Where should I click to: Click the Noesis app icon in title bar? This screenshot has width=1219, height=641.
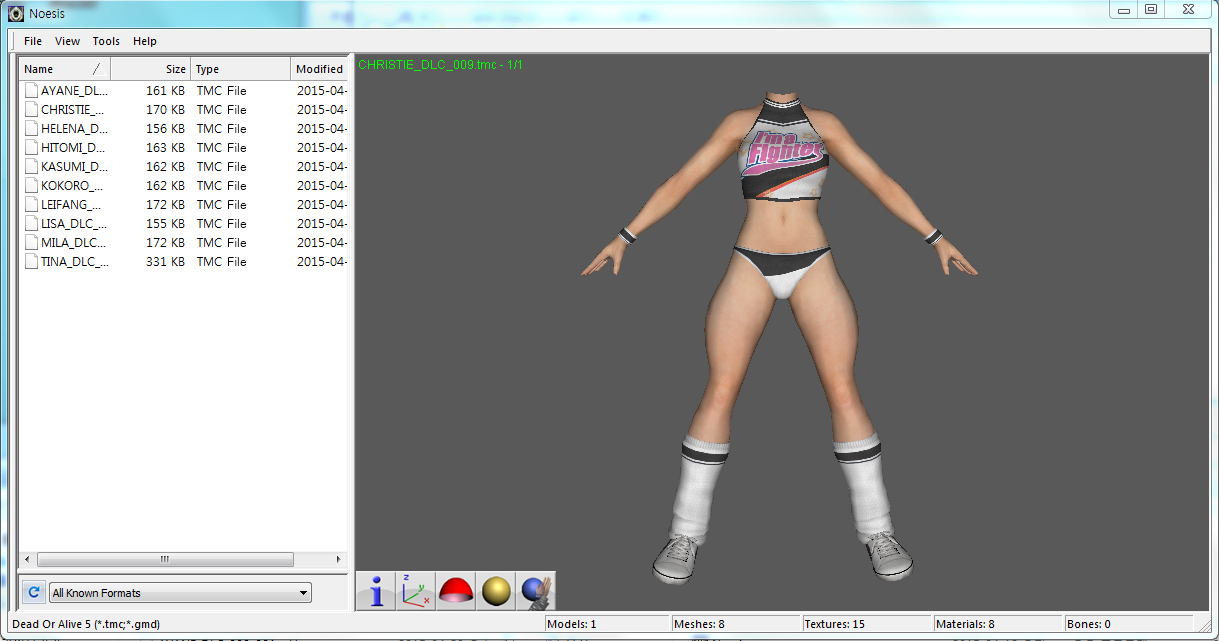tap(16, 13)
